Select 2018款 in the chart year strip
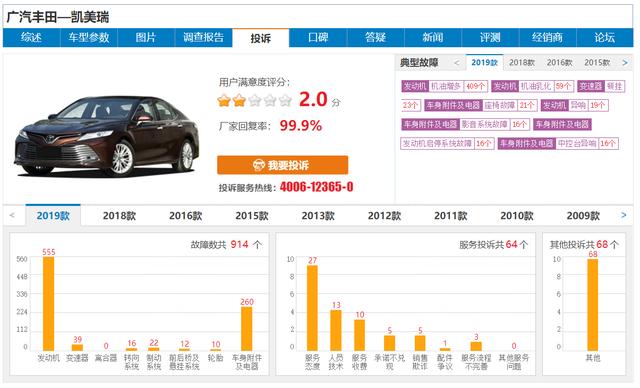This screenshot has height=388, width=640. click(x=119, y=215)
